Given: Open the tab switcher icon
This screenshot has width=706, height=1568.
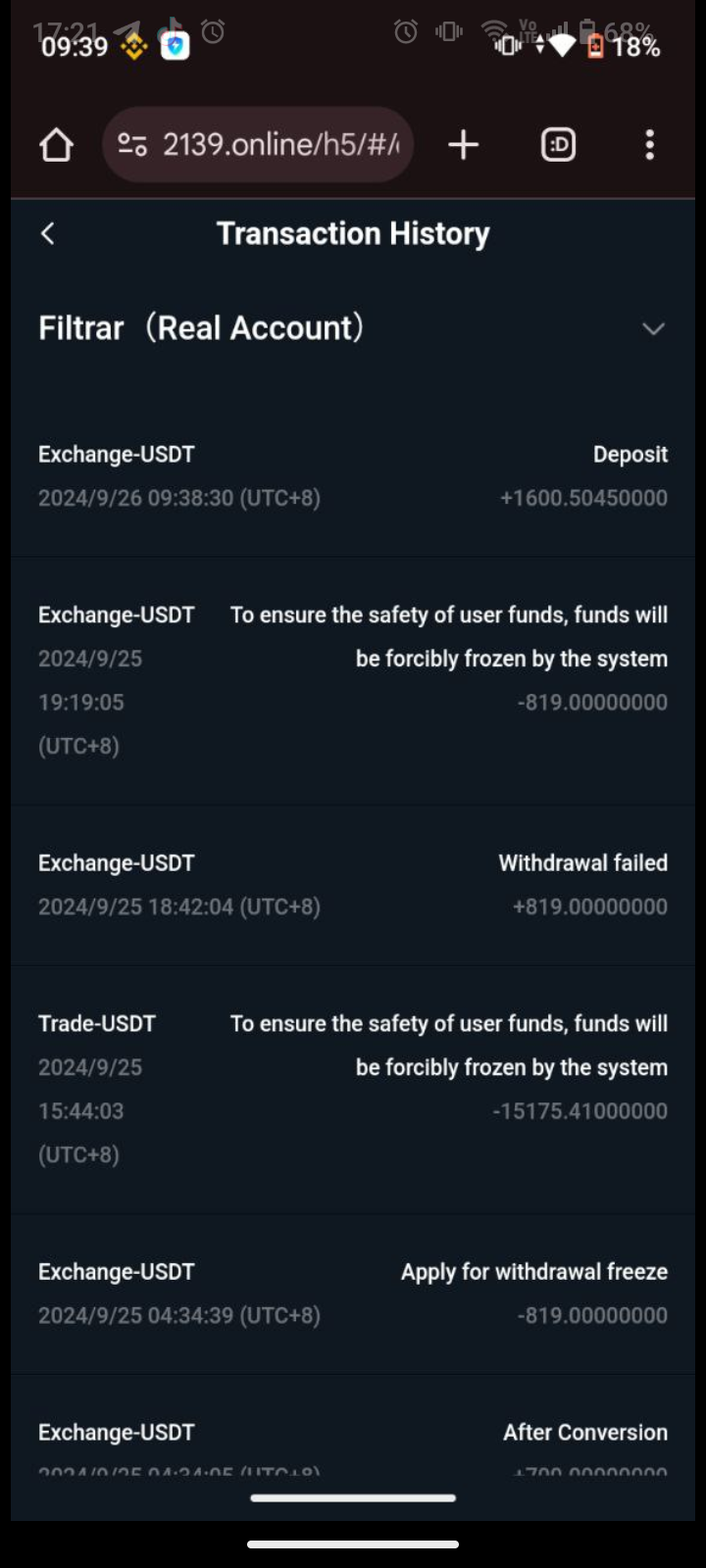Looking at the screenshot, I should click(x=558, y=145).
